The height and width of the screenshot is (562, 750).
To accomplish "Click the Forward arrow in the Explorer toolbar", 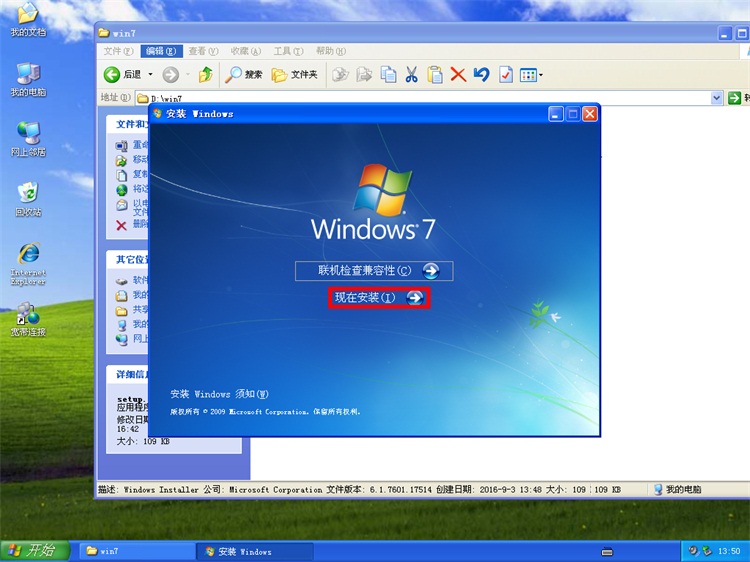I will coord(171,75).
